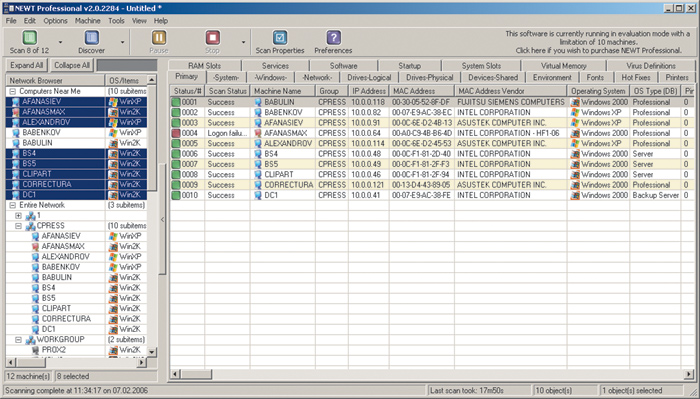
Task: Click the search field next to Collapse All
Action: click(x=127, y=65)
